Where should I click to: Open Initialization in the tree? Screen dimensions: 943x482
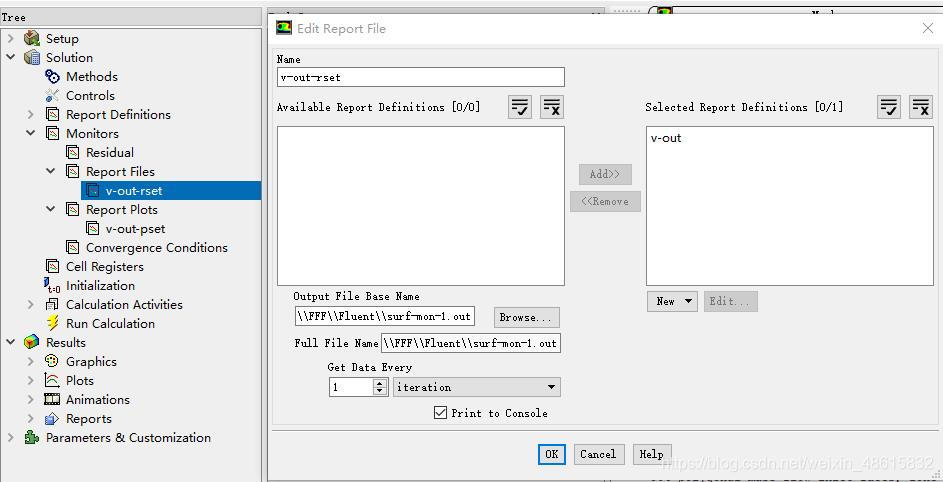point(100,286)
